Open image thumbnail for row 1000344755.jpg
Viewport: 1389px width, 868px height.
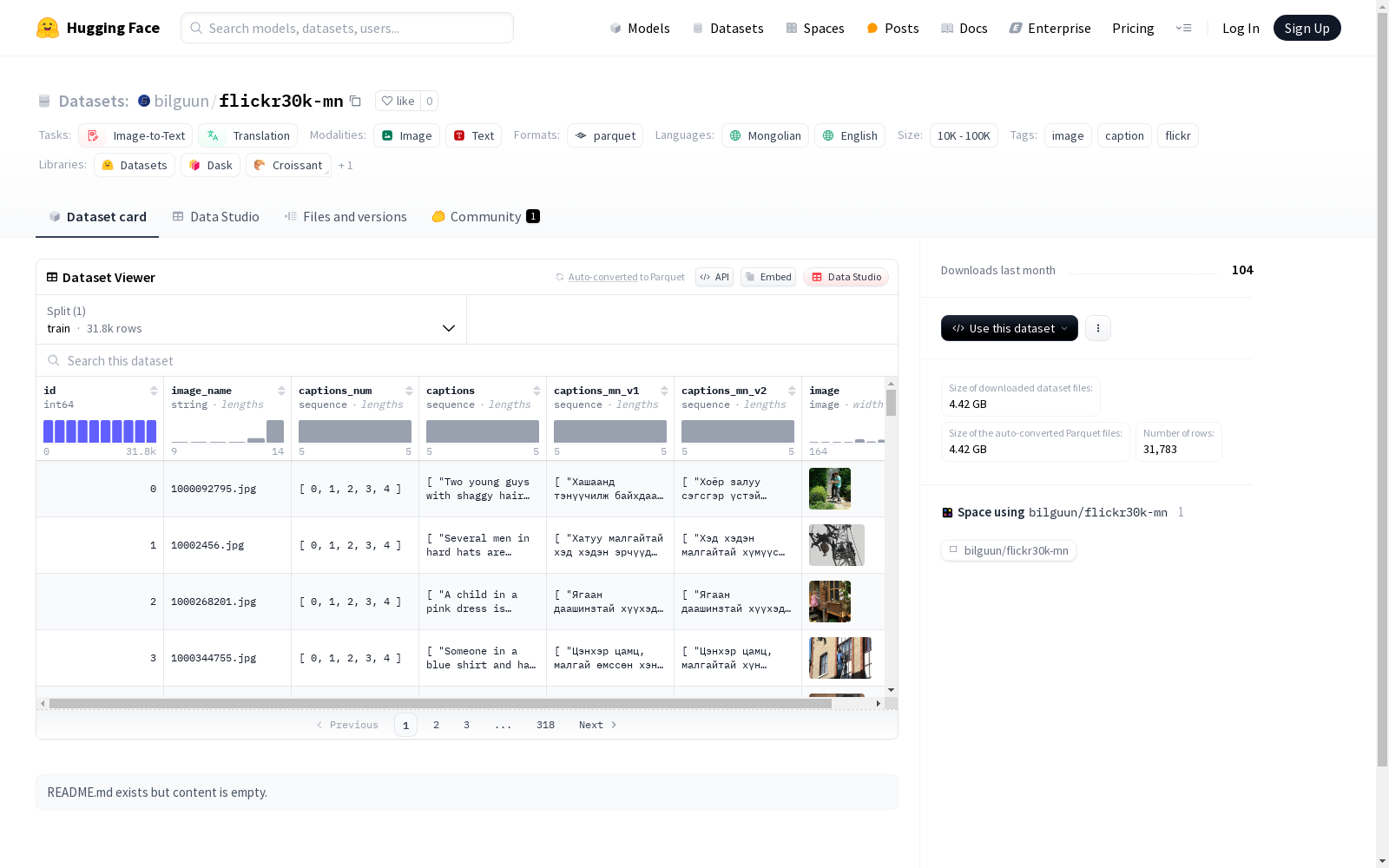click(840, 658)
